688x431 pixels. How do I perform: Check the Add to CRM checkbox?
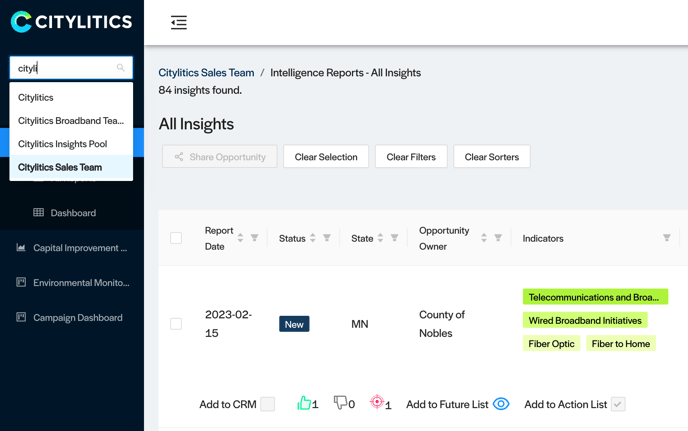tap(268, 404)
